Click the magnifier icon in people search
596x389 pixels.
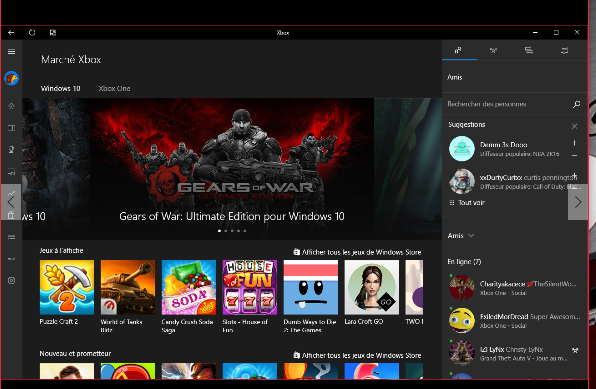(x=576, y=104)
